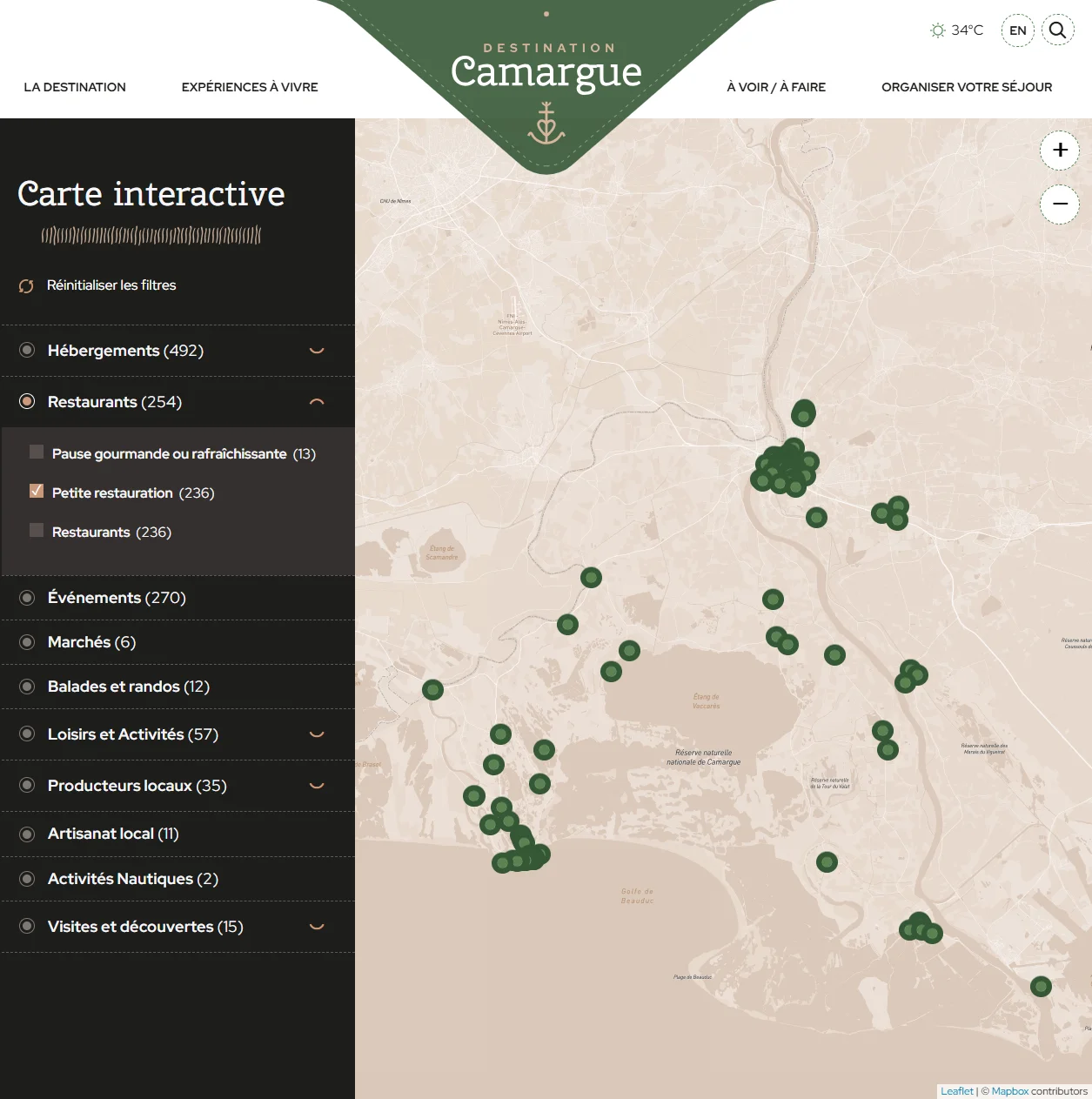Click the Carte interactive heading
The image size is (1092, 1099).
click(151, 193)
